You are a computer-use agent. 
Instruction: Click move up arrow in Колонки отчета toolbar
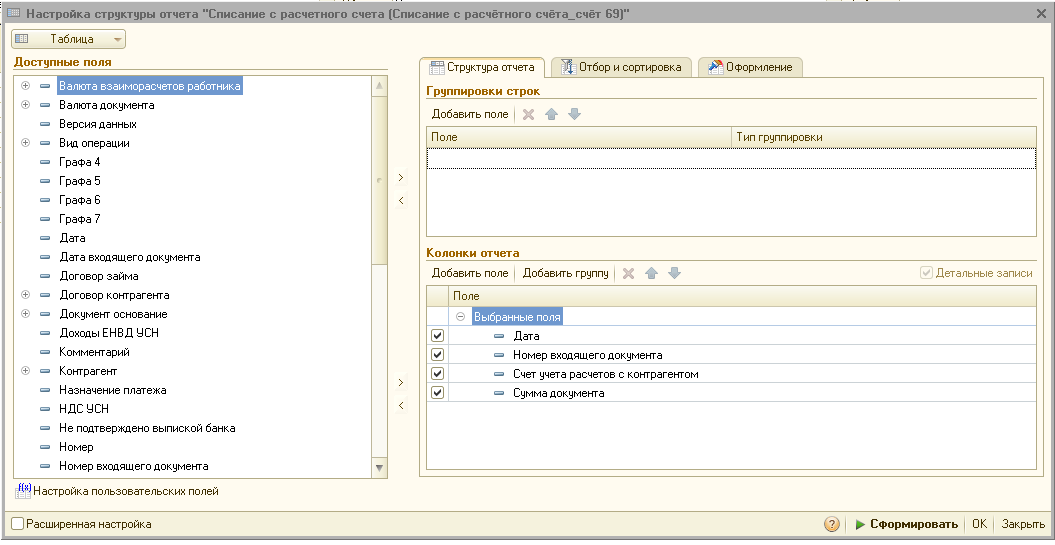pos(650,273)
